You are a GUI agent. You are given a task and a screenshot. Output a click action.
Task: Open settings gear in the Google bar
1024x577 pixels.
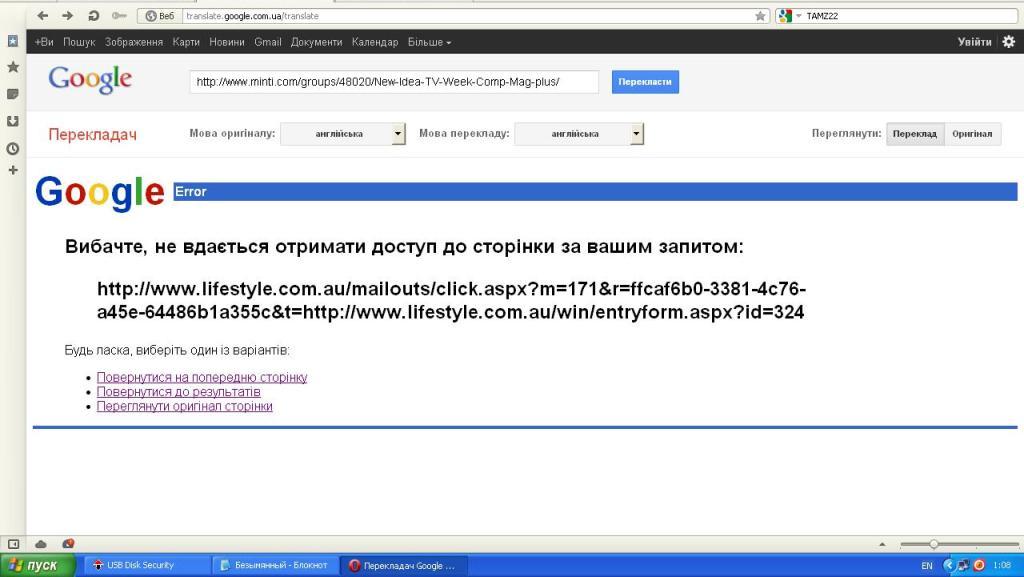(1009, 42)
